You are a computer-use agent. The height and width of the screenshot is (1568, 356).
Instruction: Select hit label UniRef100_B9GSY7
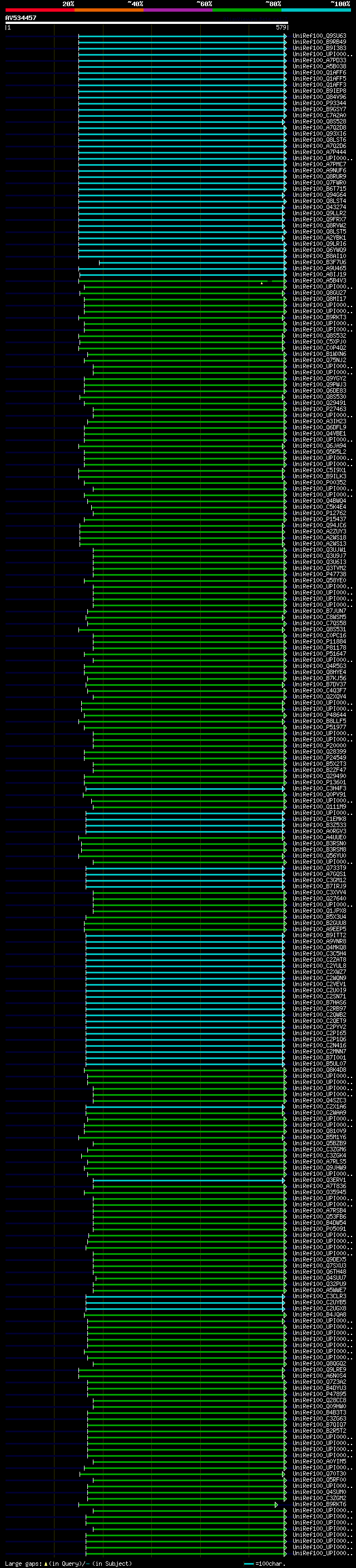click(x=319, y=109)
